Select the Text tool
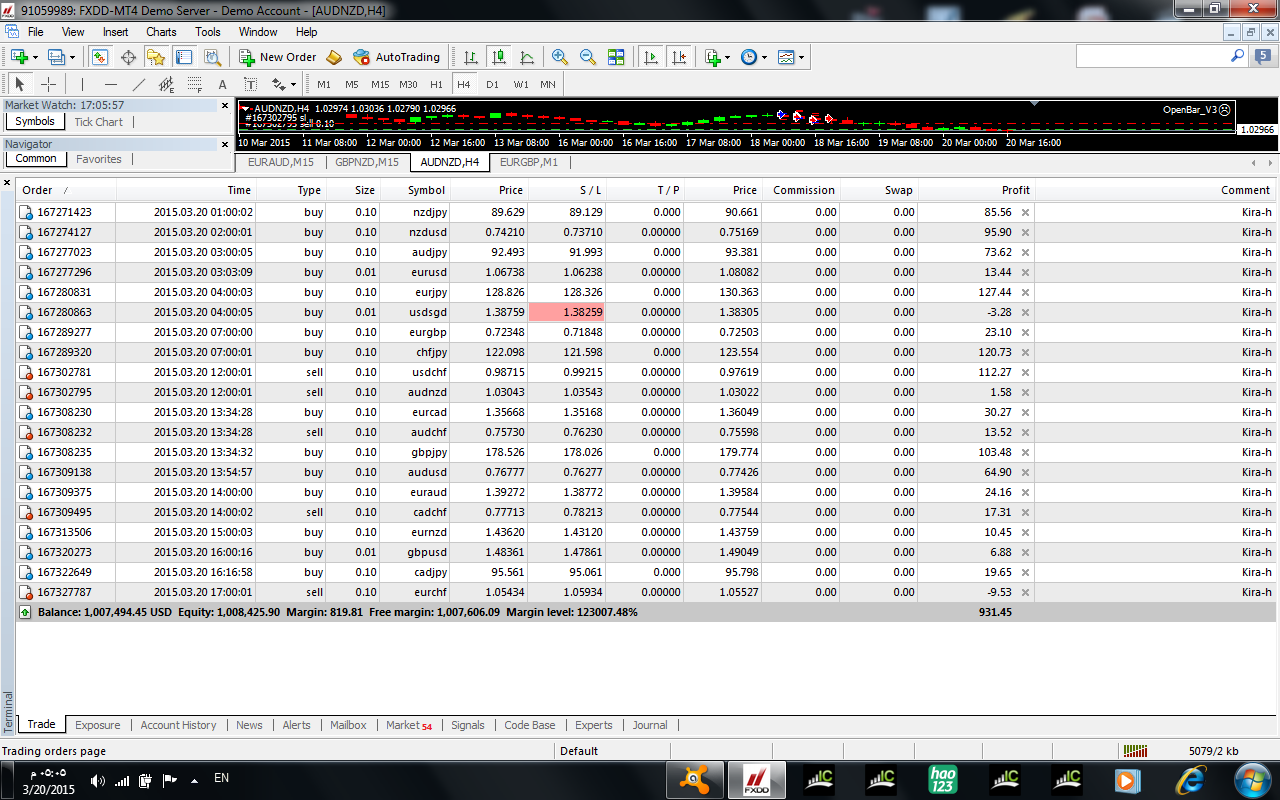 tap(223, 84)
